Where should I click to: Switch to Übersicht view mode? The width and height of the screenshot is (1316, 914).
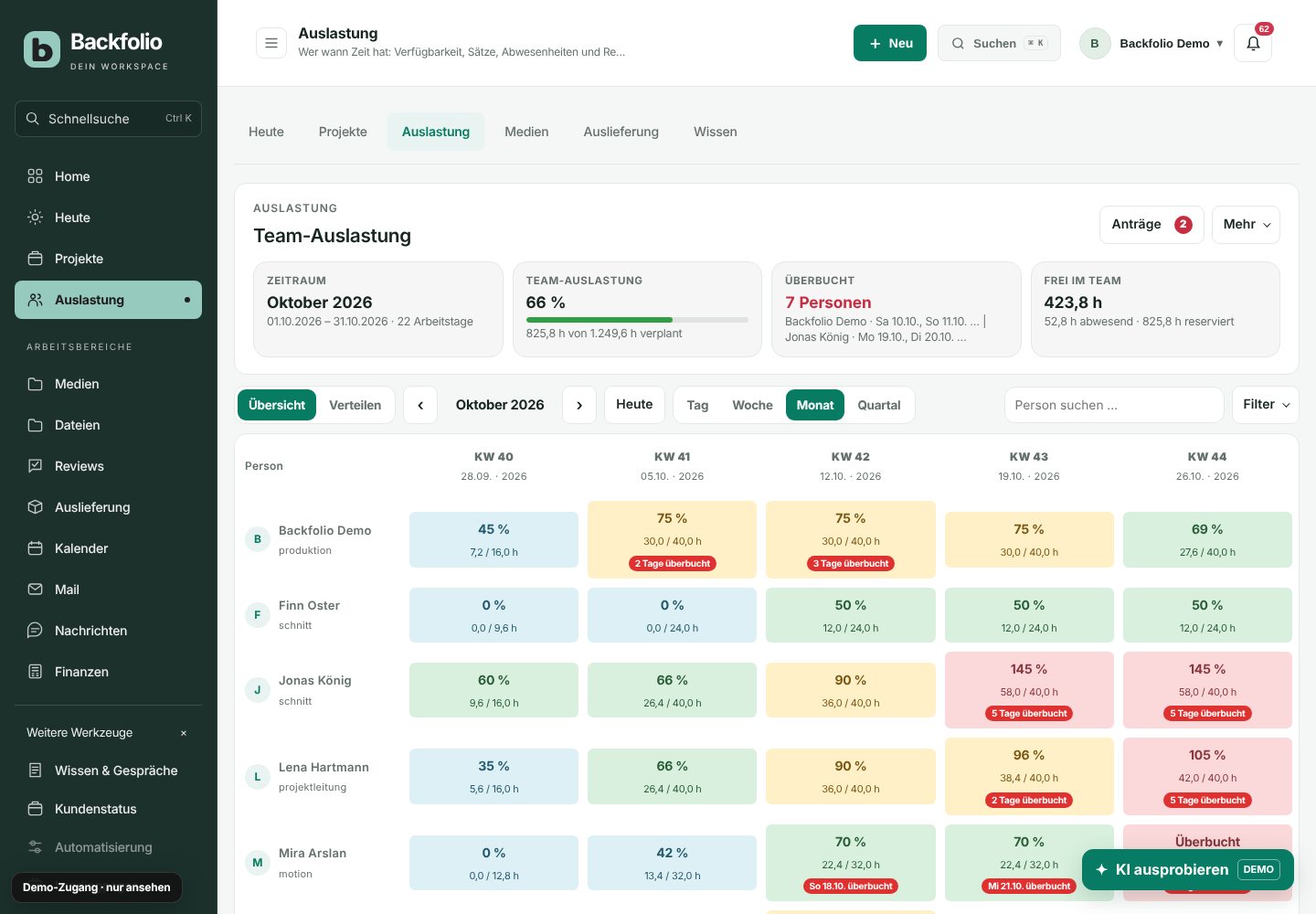pos(277,405)
